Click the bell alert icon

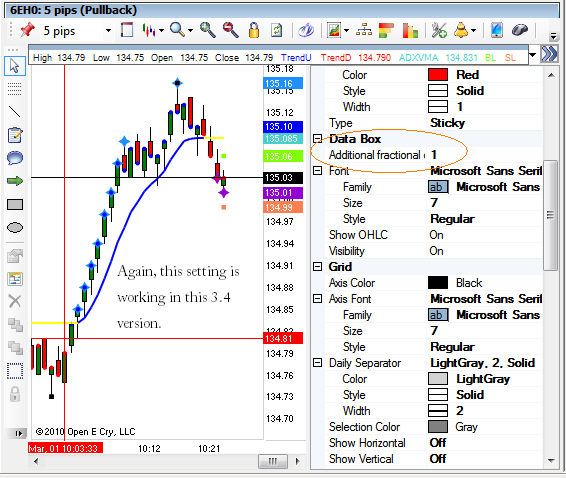coord(461,30)
